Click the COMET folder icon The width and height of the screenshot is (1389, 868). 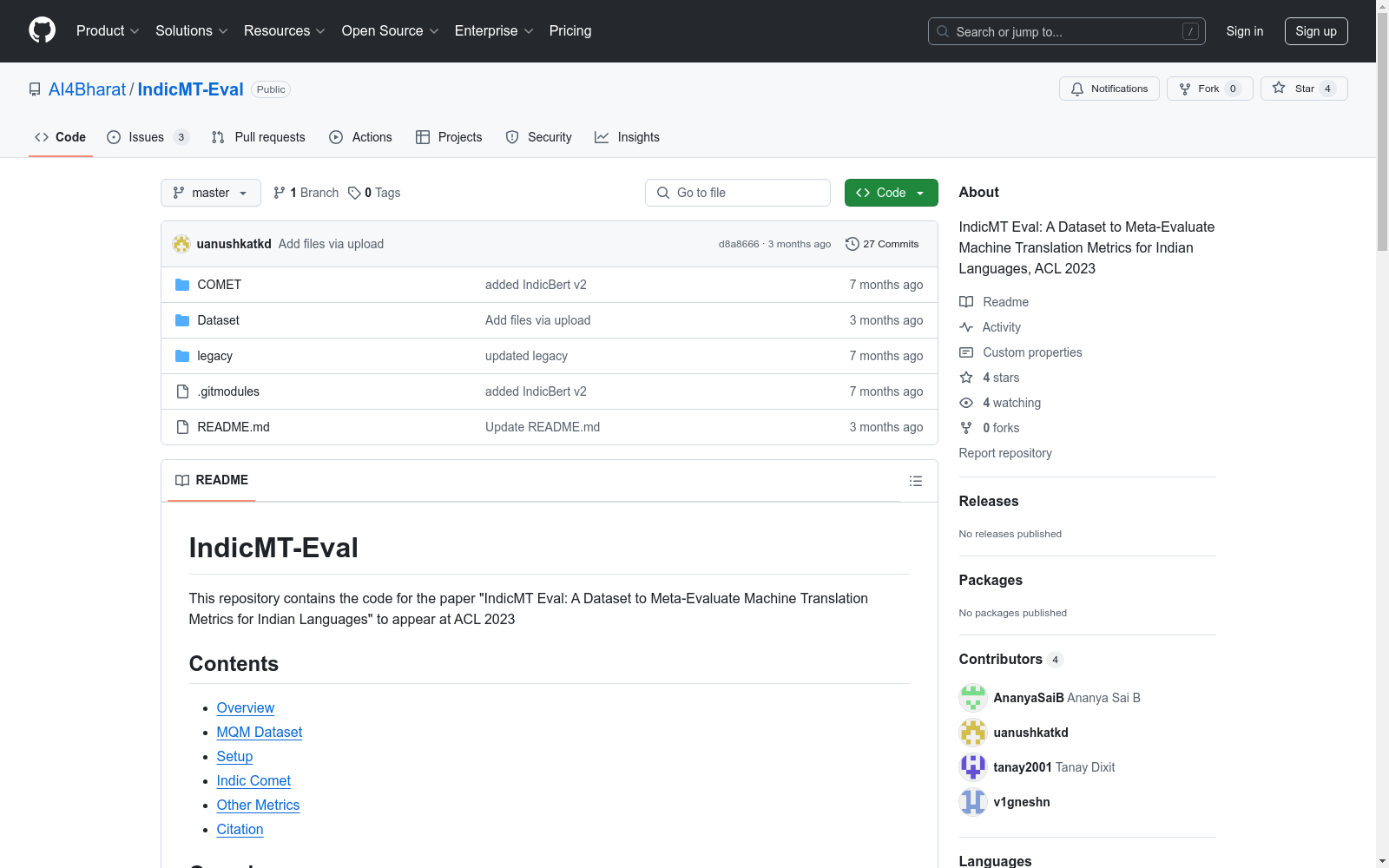click(182, 285)
